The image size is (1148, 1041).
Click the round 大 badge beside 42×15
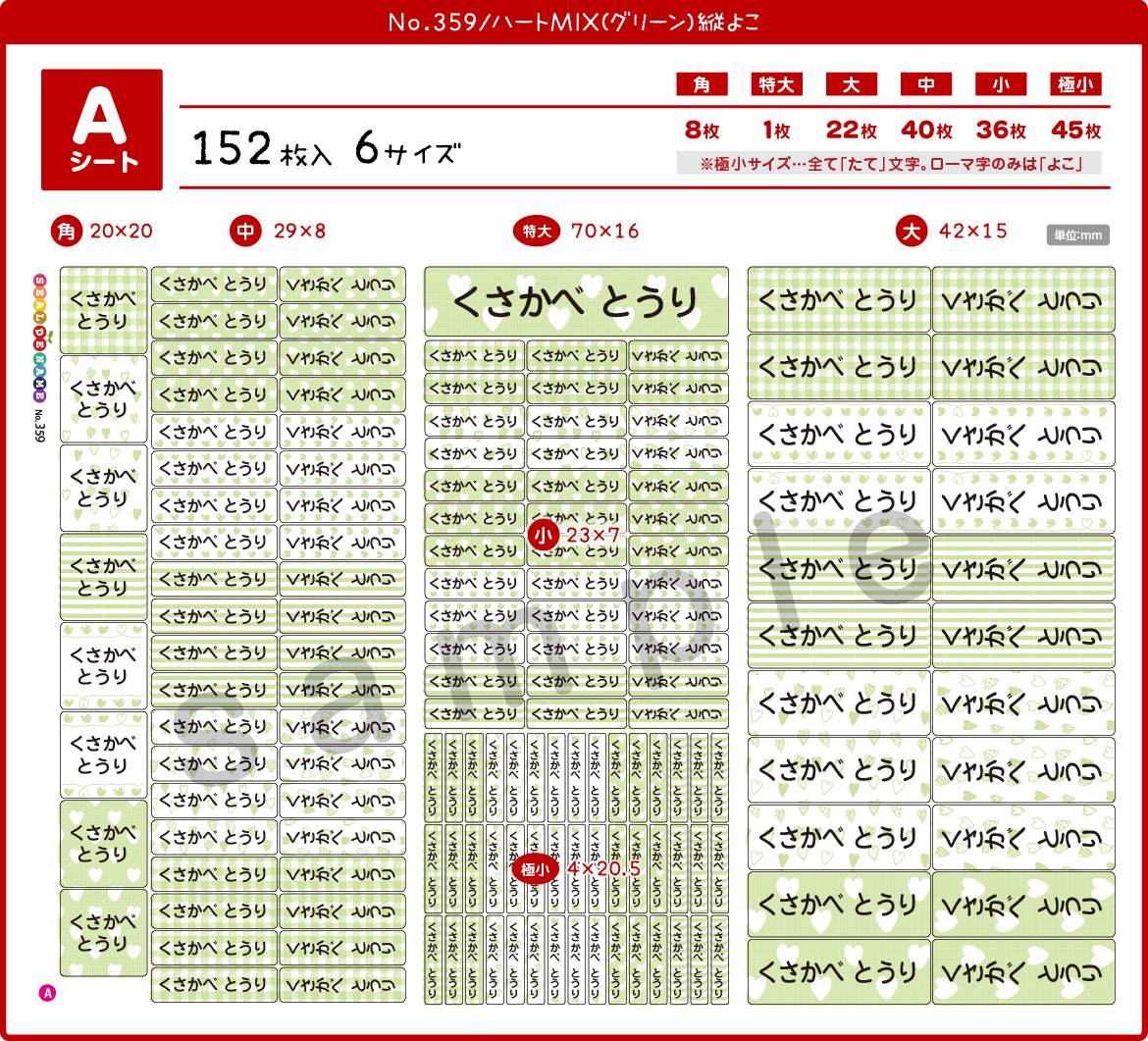point(911,232)
